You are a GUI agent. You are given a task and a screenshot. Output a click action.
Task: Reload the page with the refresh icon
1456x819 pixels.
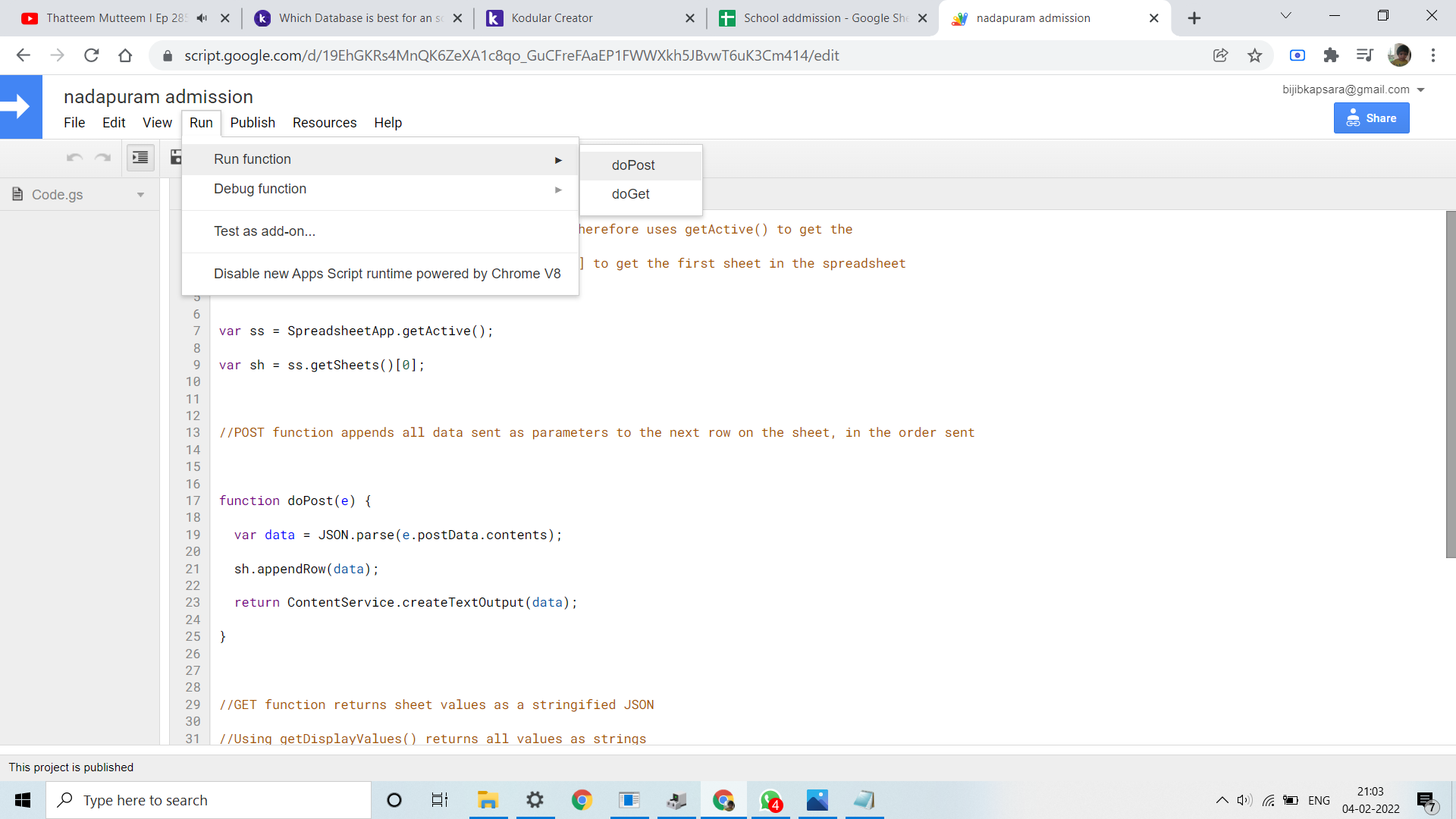click(x=92, y=55)
